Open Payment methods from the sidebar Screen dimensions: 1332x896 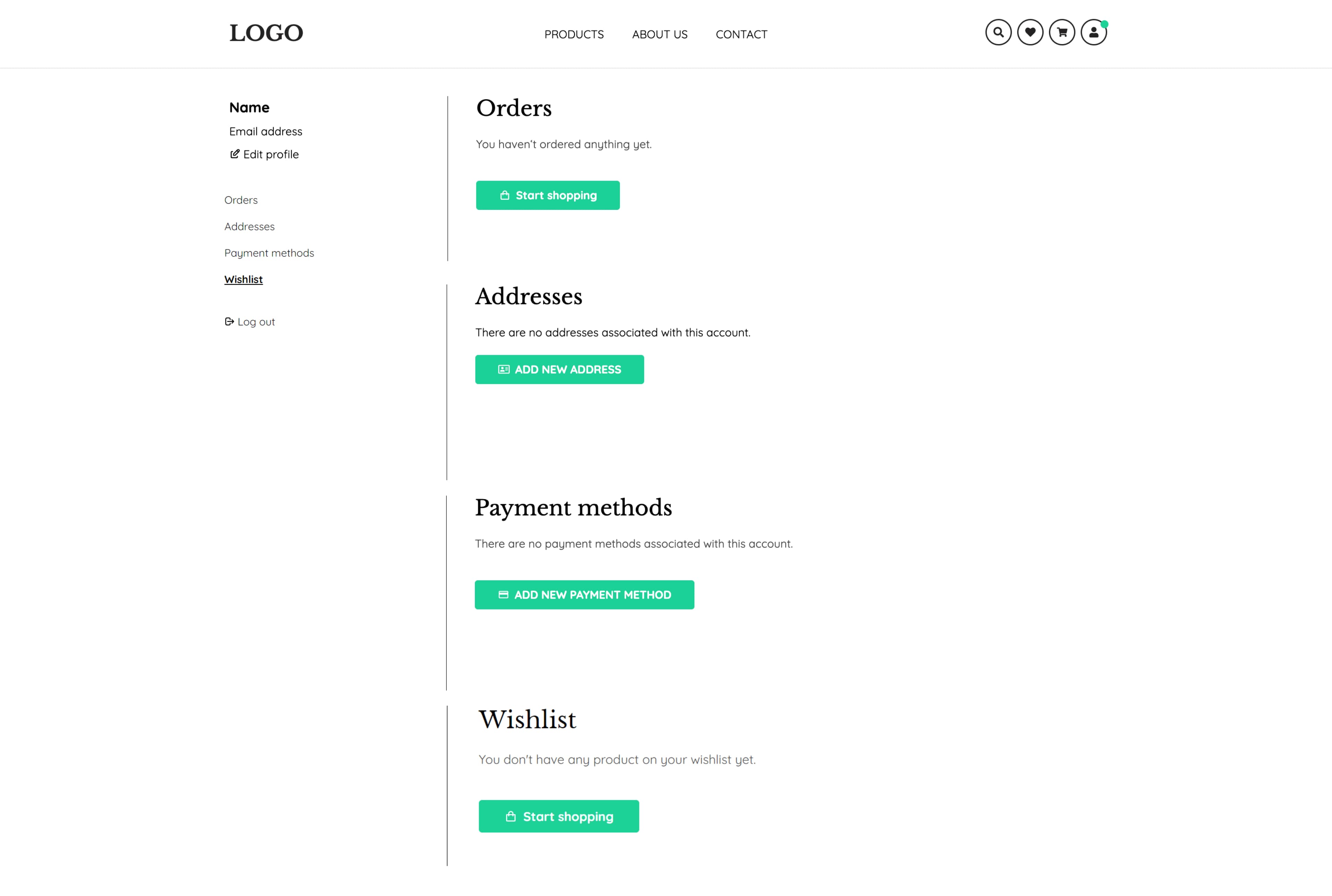[269, 253]
